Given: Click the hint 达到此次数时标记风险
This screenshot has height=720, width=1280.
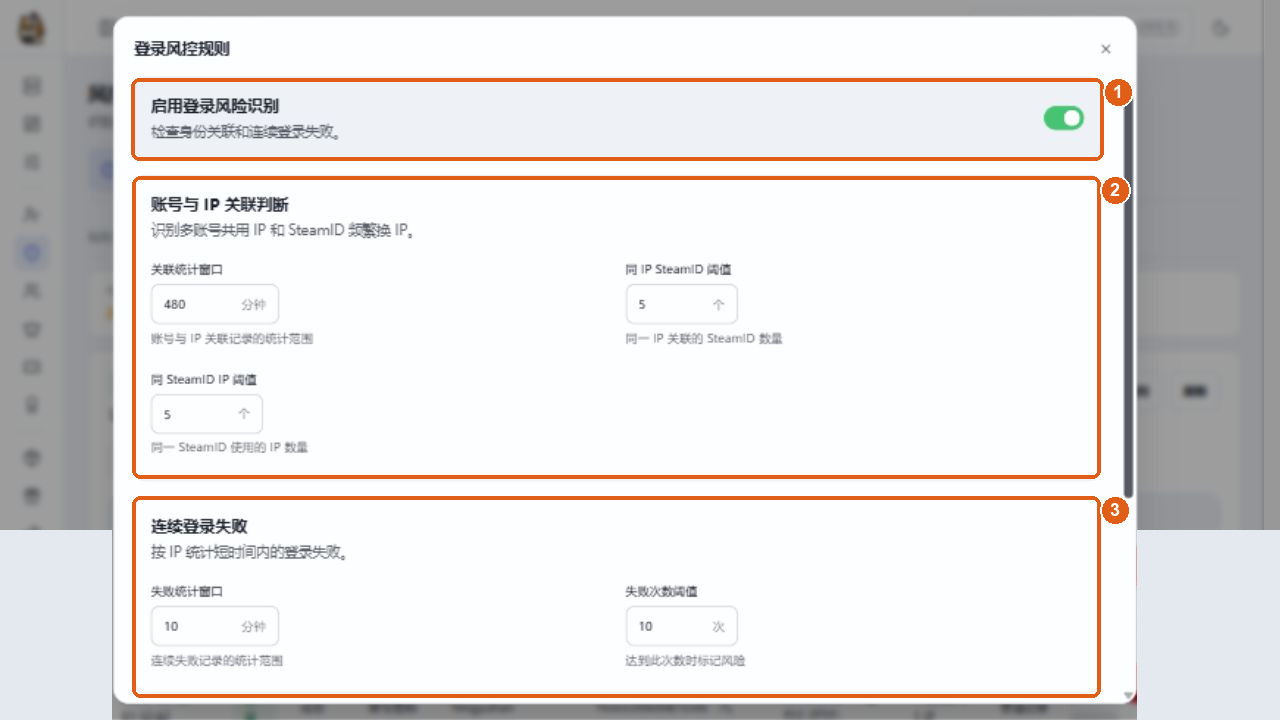Looking at the screenshot, I should tap(685, 661).
